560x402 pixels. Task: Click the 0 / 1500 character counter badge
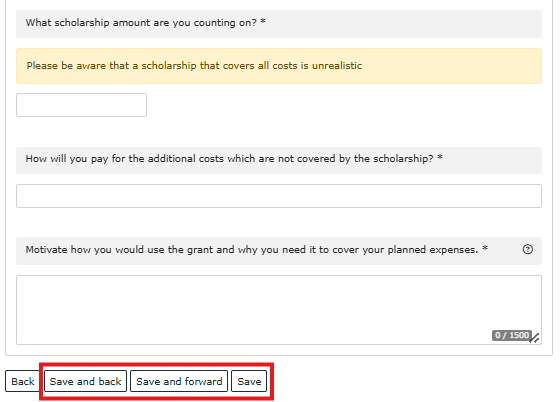(x=511, y=335)
